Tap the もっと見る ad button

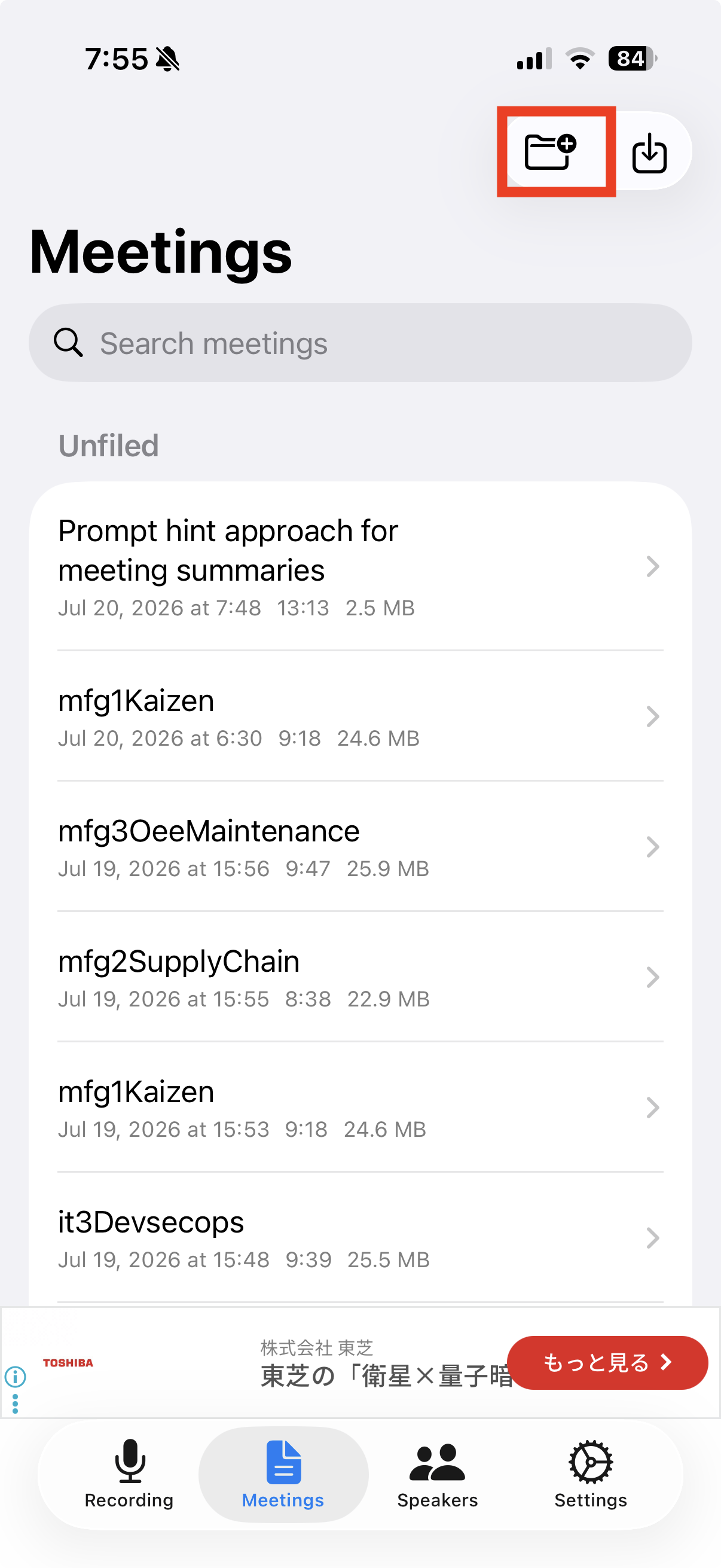tap(607, 1362)
